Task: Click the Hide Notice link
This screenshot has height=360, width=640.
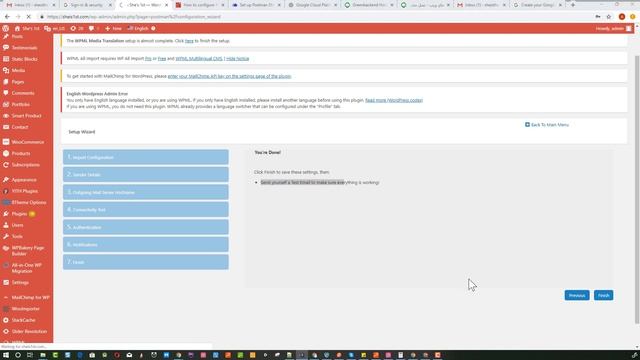Action: coord(238,59)
